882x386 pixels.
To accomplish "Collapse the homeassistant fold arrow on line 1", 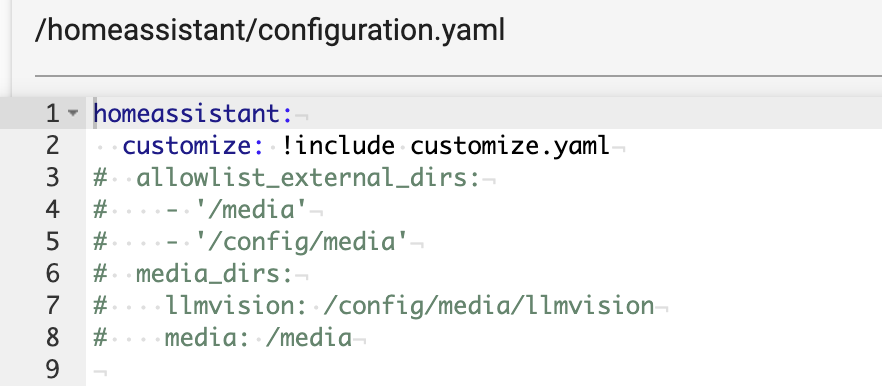I will (73, 114).
